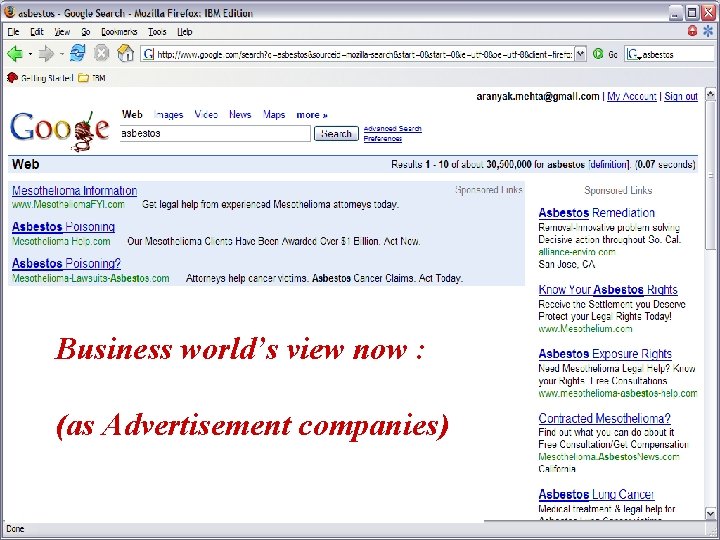The image size is (720, 540).
Task: Open the asbestos definition link
Action: [608, 164]
